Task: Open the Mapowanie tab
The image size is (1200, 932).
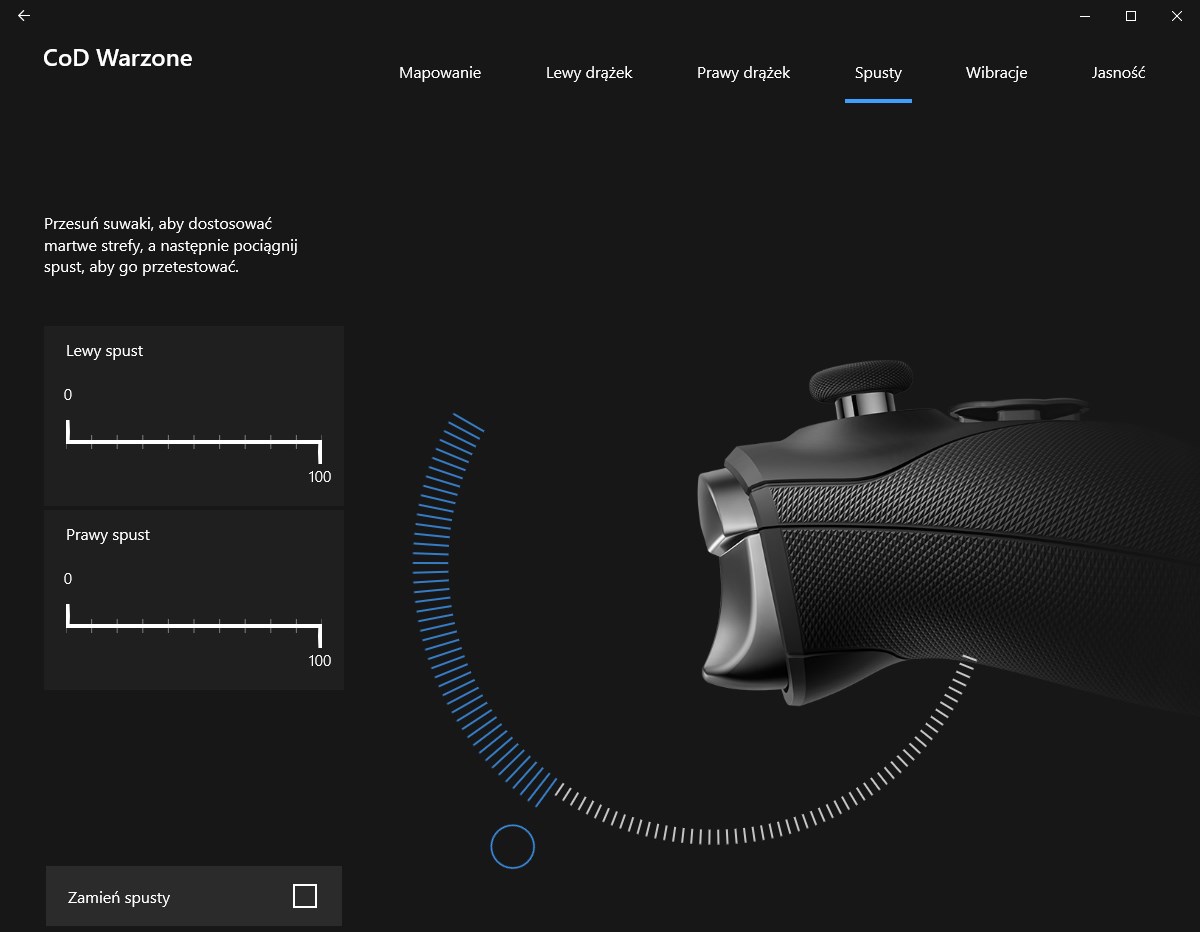Action: tap(440, 73)
